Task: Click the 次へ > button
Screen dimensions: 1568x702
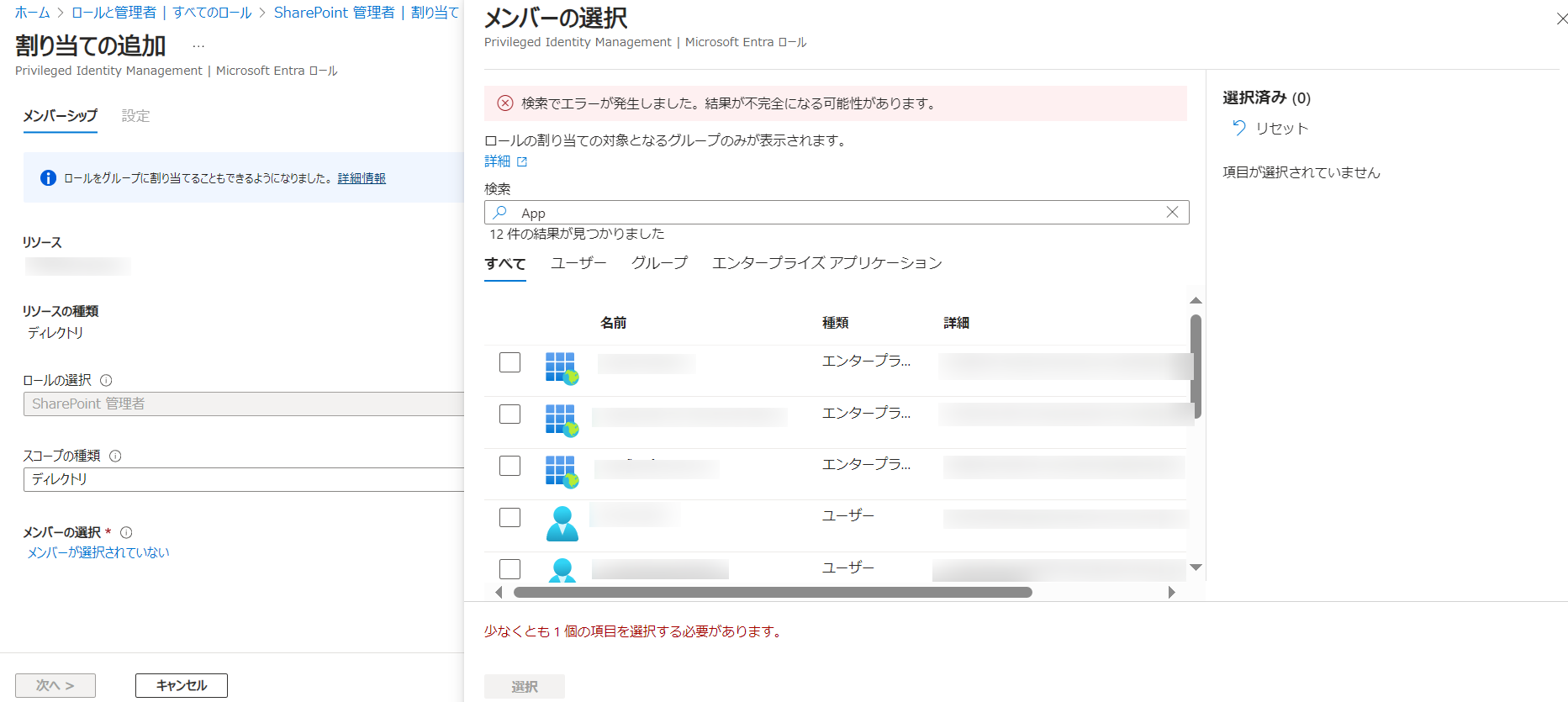Action: click(x=55, y=685)
